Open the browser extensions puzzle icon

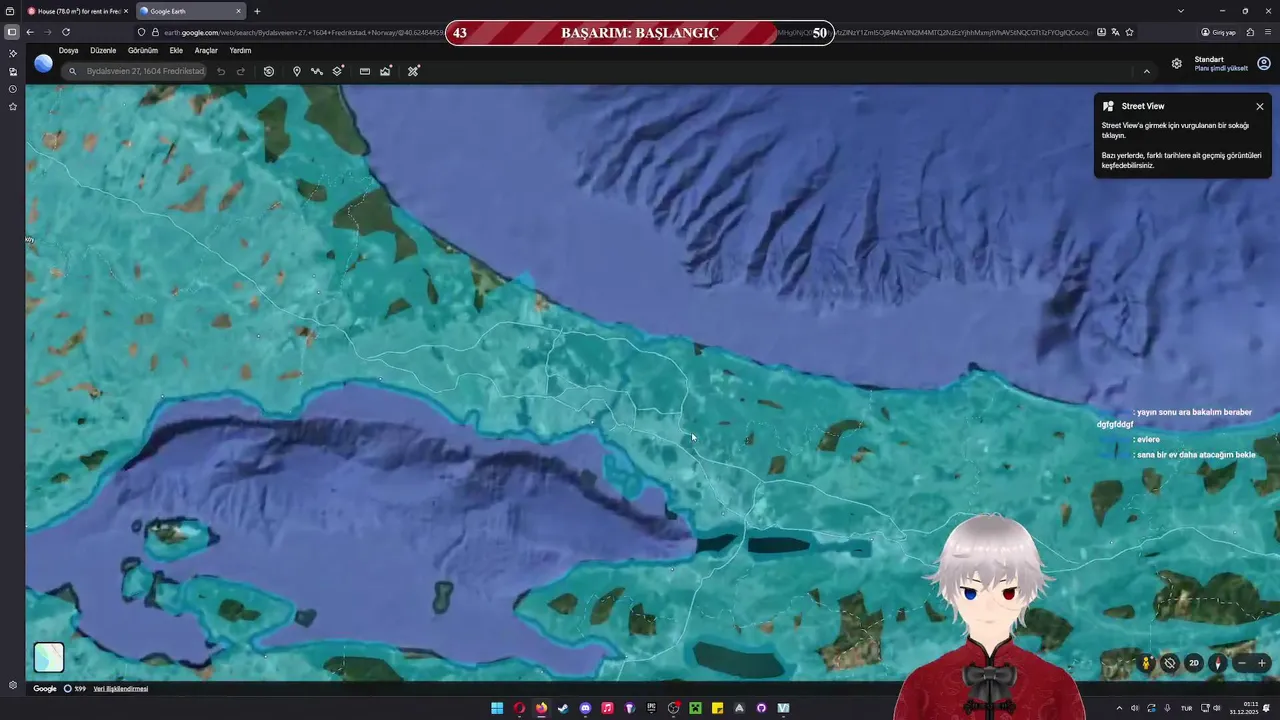[x=1250, y=32]
